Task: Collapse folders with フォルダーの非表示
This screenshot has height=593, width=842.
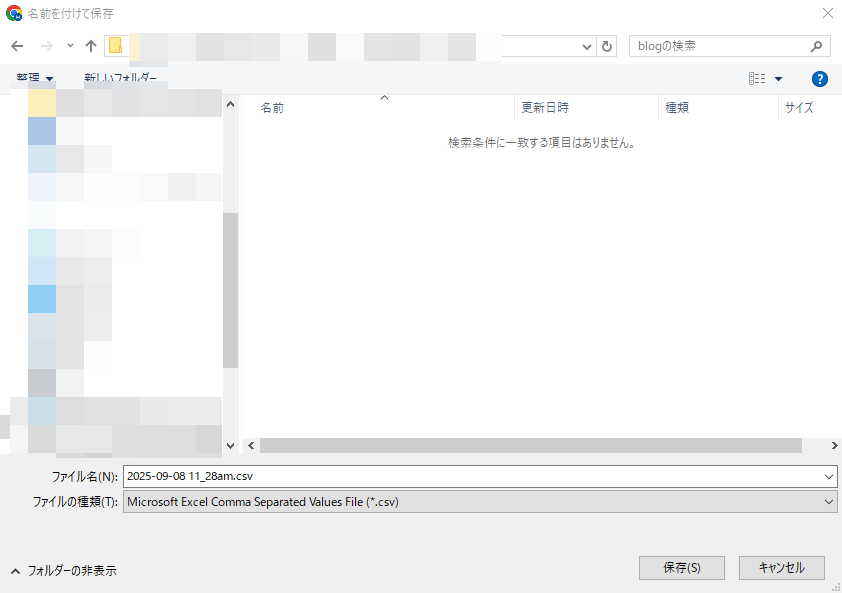Action: tap(64, 570)
